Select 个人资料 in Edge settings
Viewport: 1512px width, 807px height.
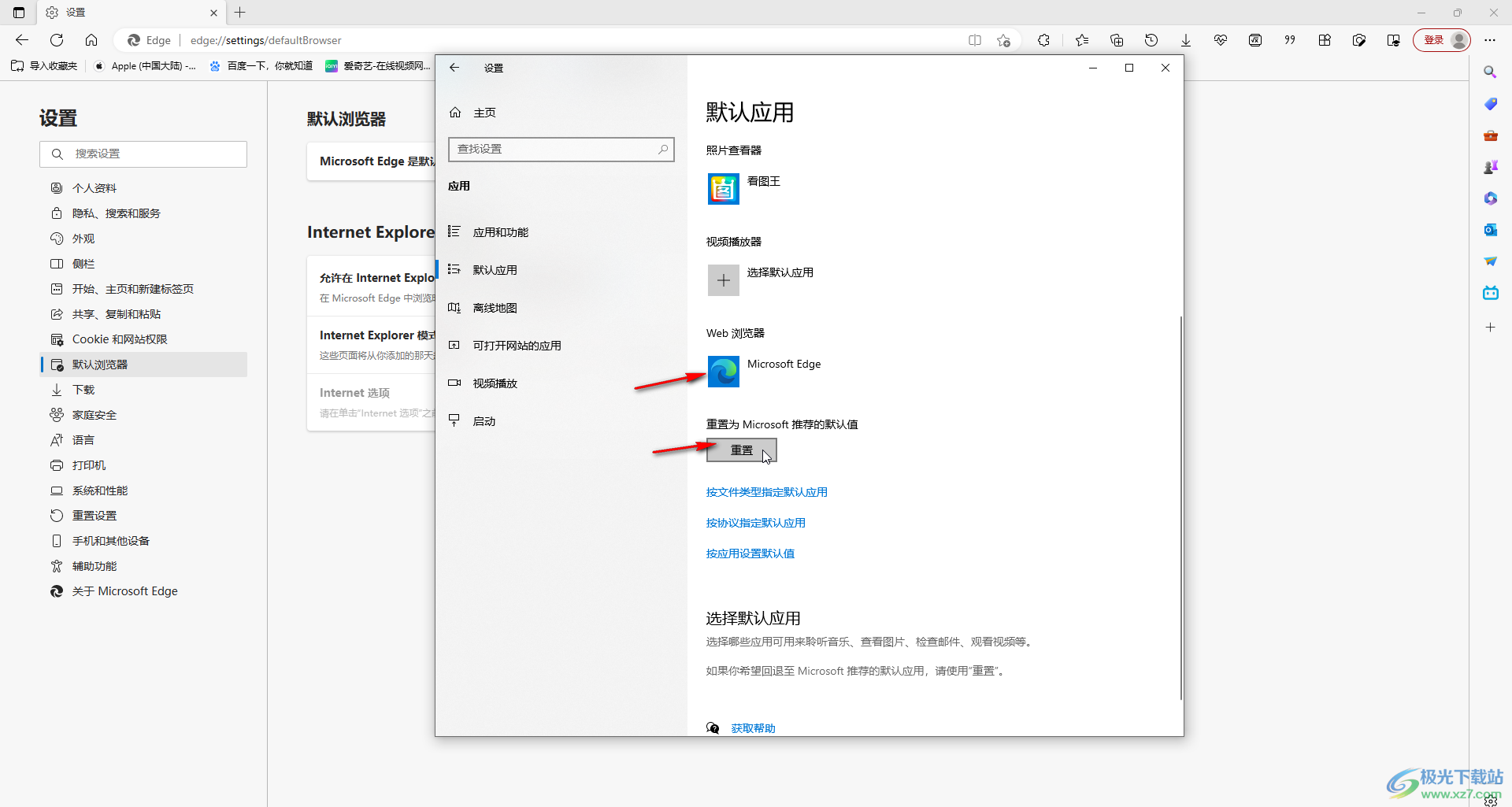coord(143,188)
